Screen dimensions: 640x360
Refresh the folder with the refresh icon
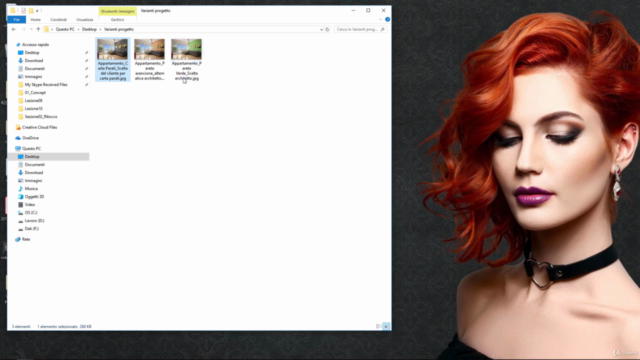tap(327, 29)
